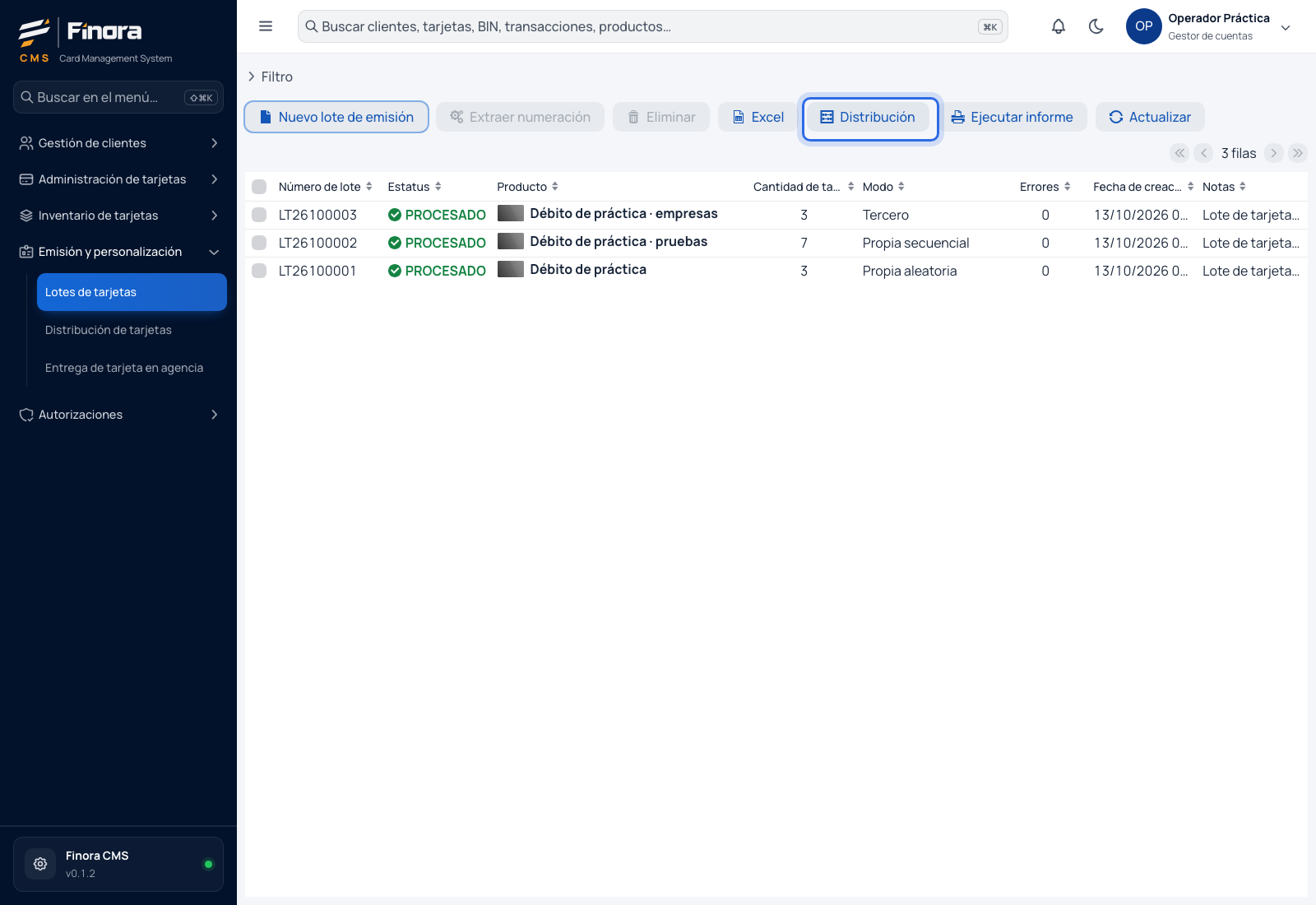Click the Finora CMS logo
The height and width of the screenshot is (905, 1316).
coord(95,40)
